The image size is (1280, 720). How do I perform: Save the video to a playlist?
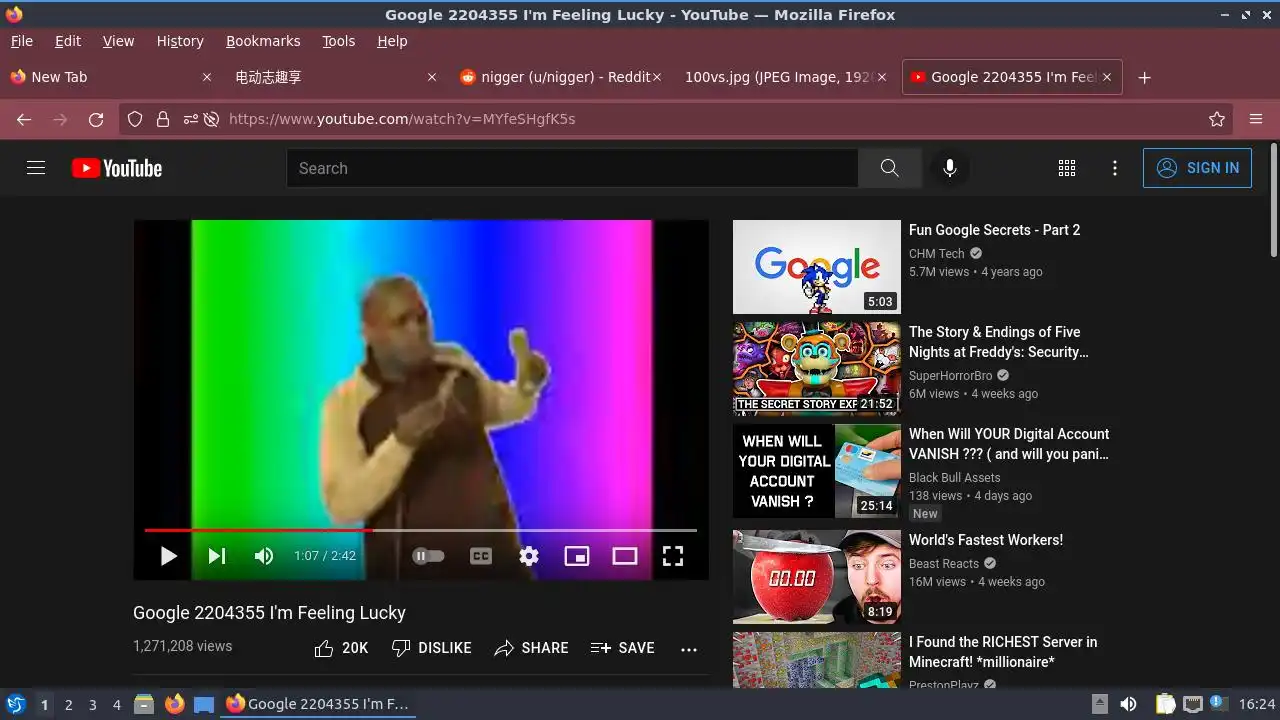(622, 648)
